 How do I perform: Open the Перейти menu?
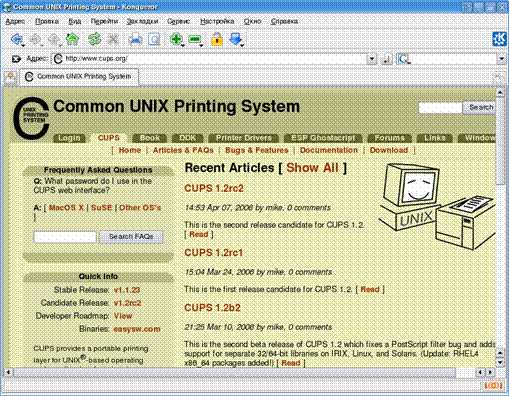104,21
